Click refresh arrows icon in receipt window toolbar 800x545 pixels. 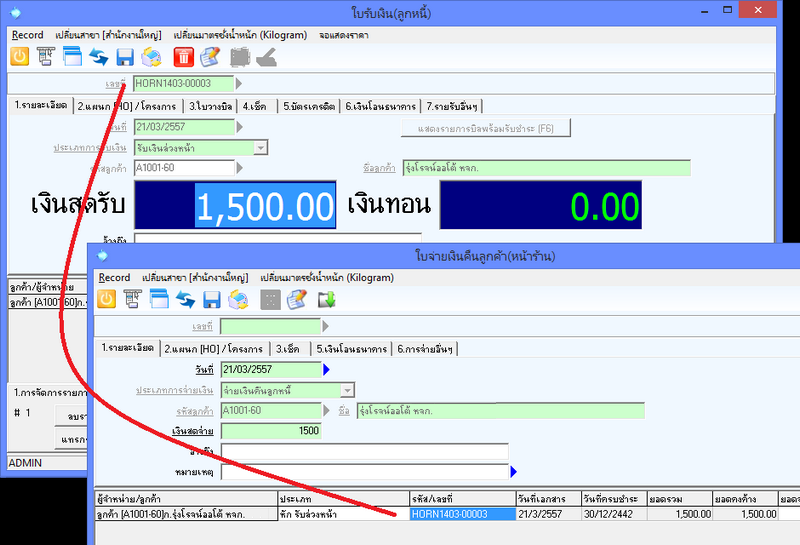98,57
